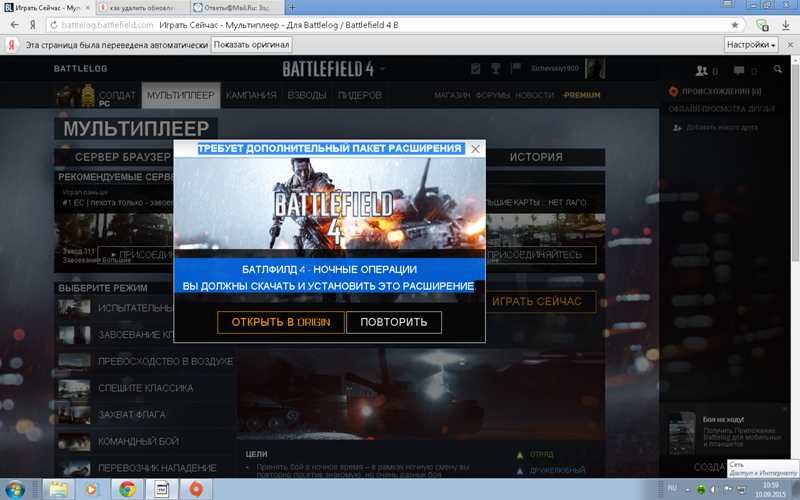Open the Origin taskbar icon
This screenshot has width=800, height=500.
[x=196, y=490]
